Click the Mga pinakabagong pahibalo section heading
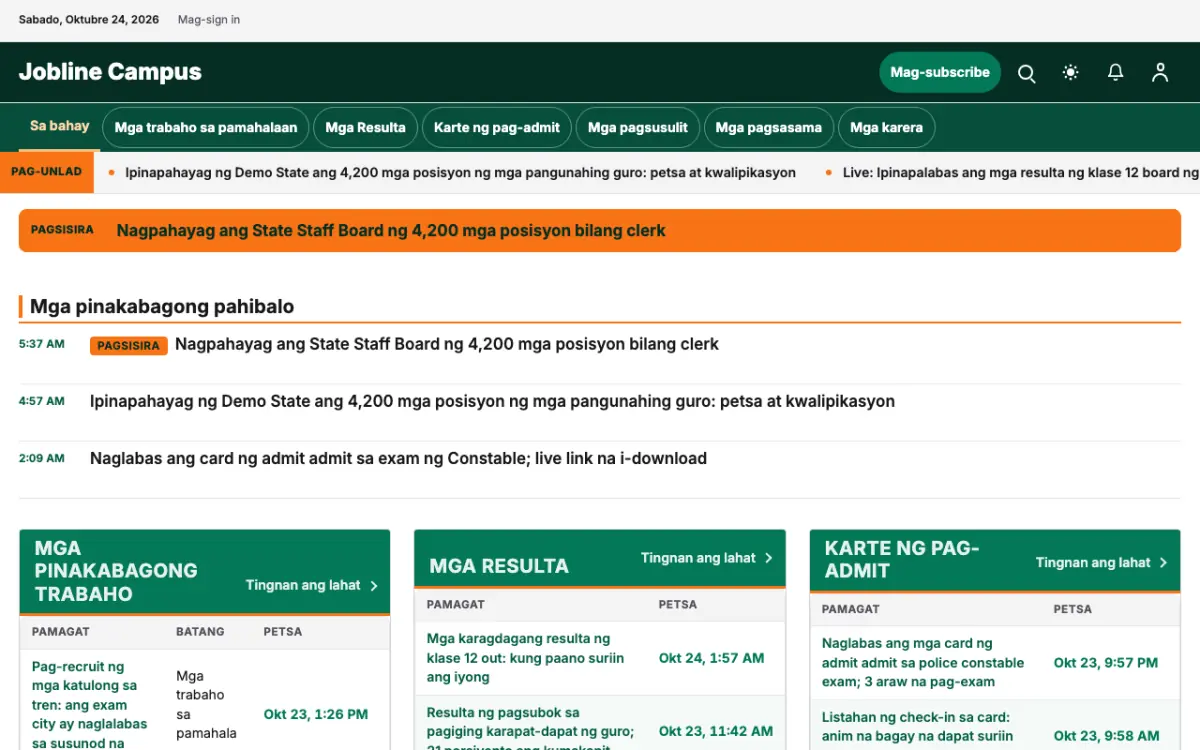Image resolution: width=1200 pixels, height=750 pixels. point(162,307)
